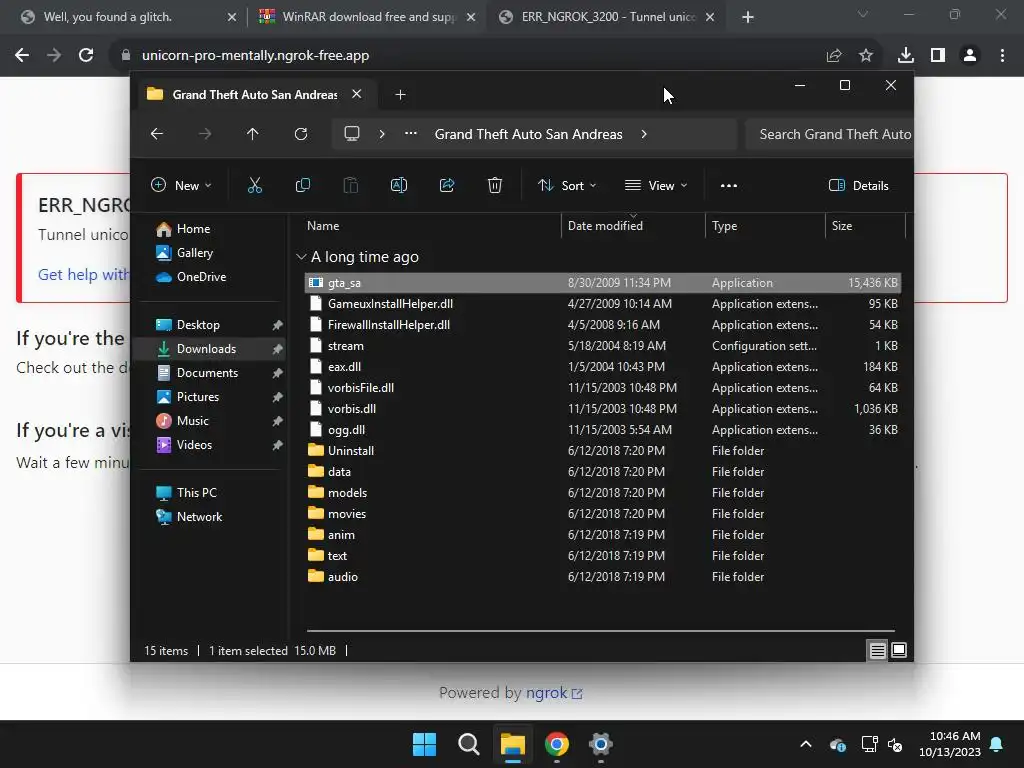Show hidden system tray icons

(806, 744)
